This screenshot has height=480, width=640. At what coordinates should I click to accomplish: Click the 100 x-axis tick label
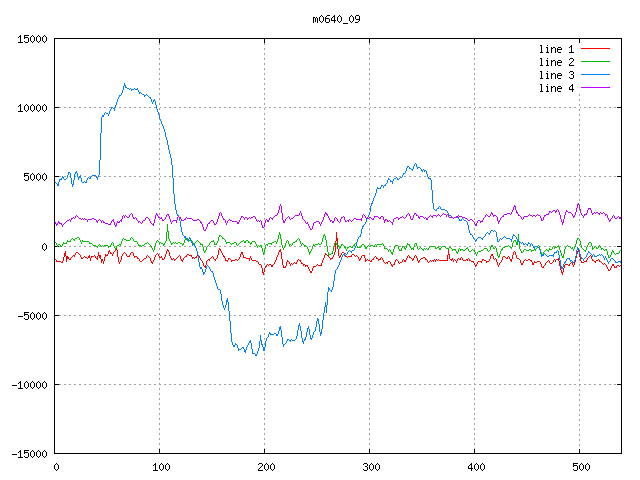pyautogui.click(x=160, y=467)
